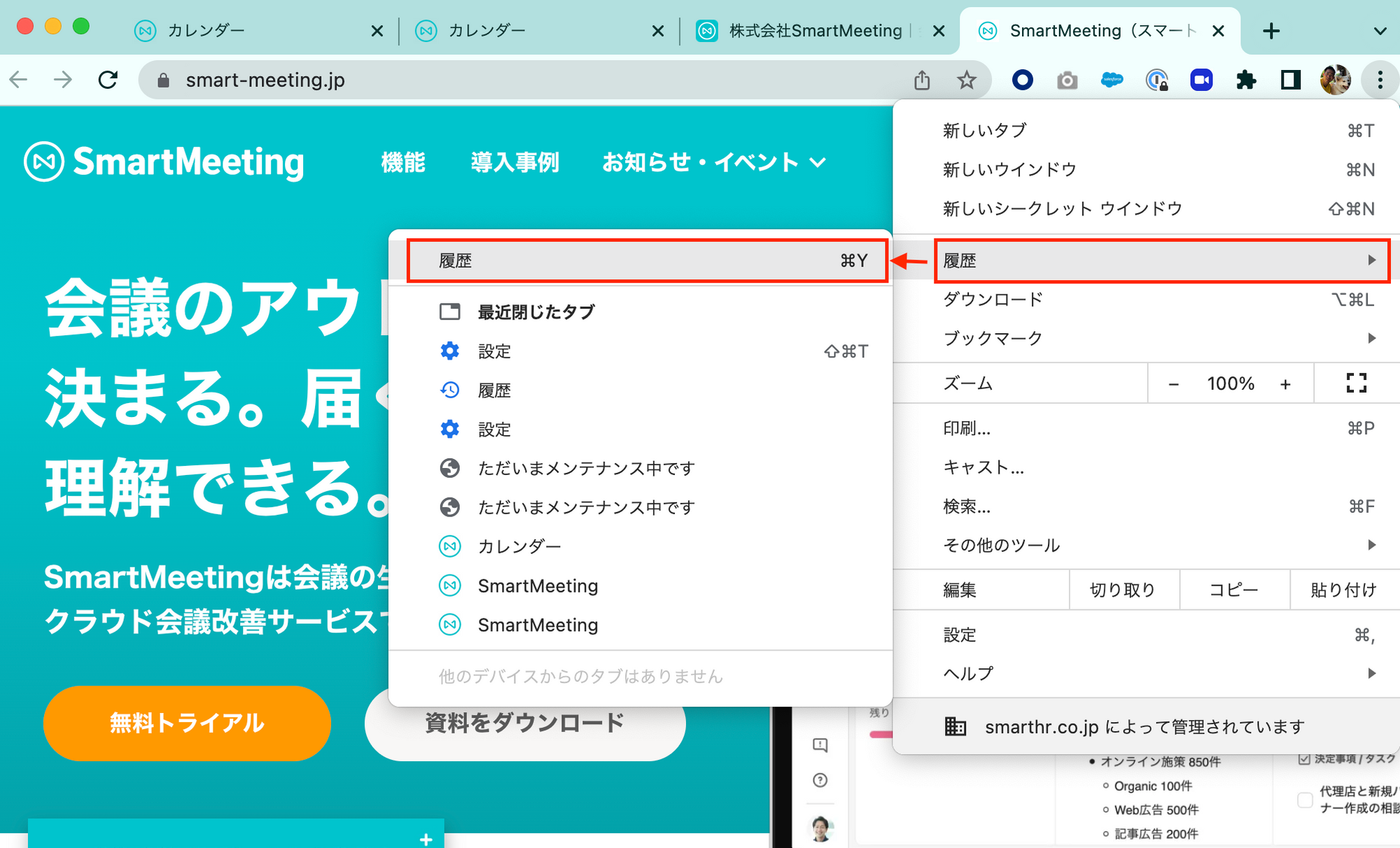Viewport: 1400px width, 848px height.
Task: Click 資料をダウンロード button
Action: point(525,724)
